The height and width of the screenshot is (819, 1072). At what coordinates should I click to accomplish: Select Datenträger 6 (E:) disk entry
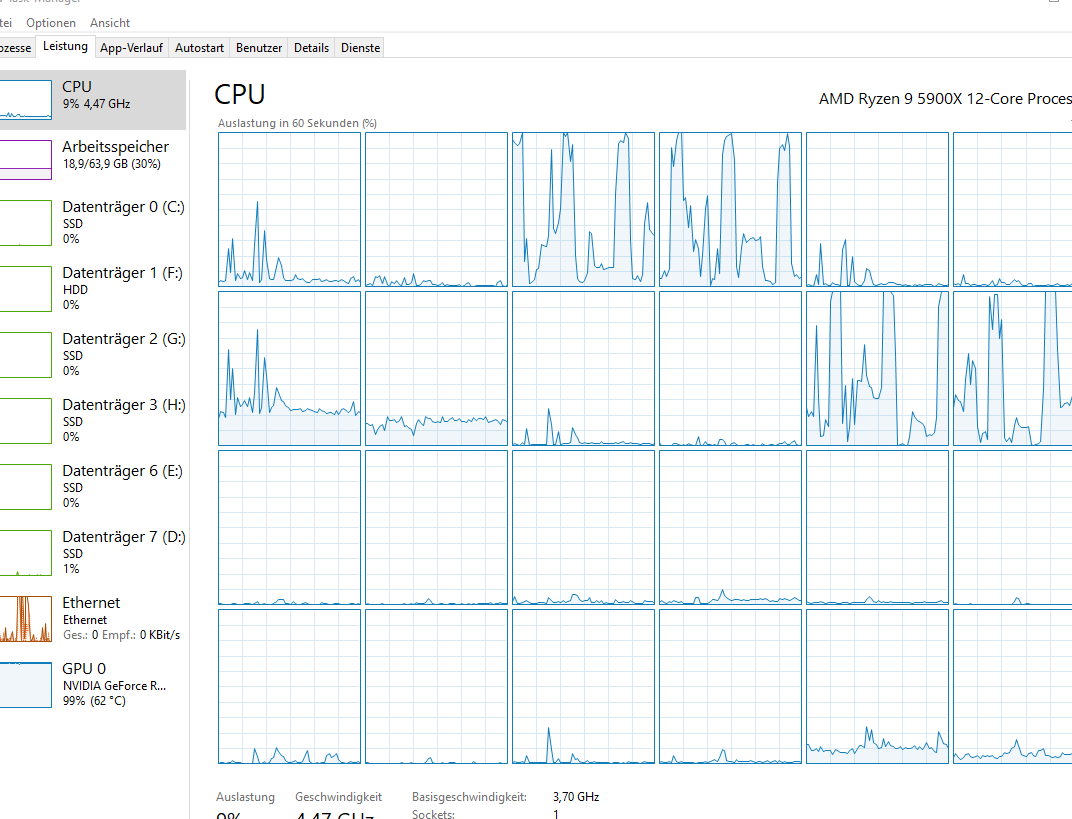[x=92, y=486]
